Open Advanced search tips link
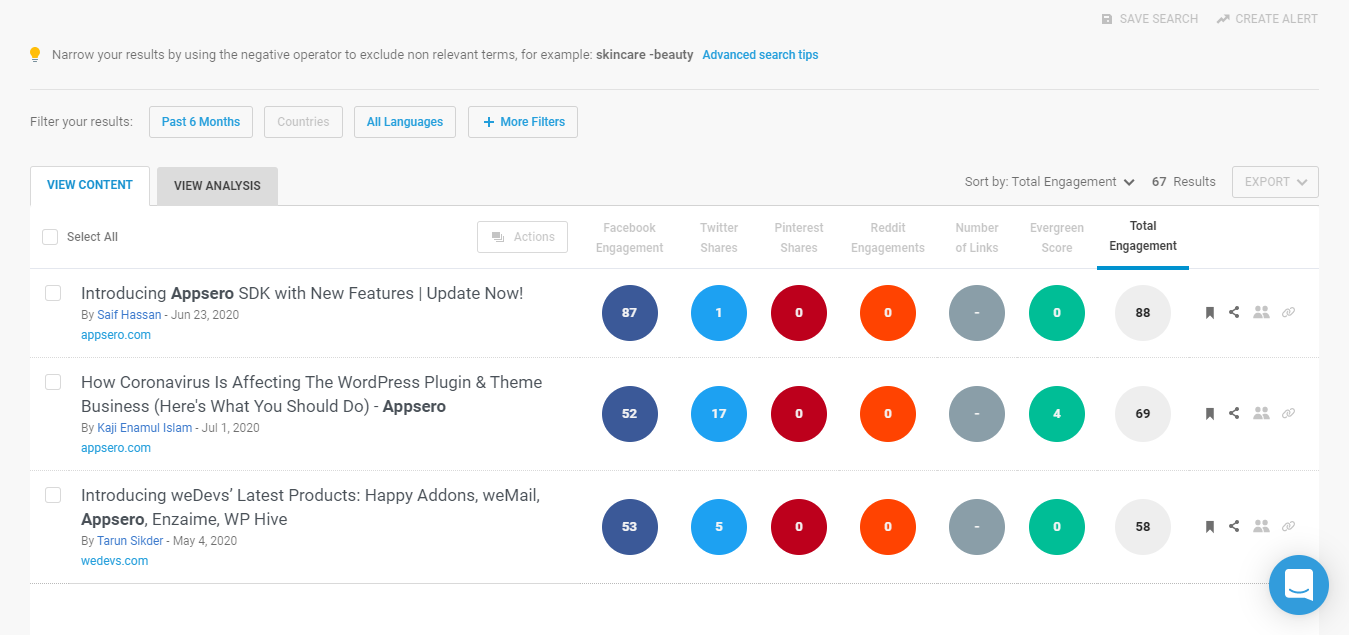This screenshot has width=1349, height=635. coord(760,55)
